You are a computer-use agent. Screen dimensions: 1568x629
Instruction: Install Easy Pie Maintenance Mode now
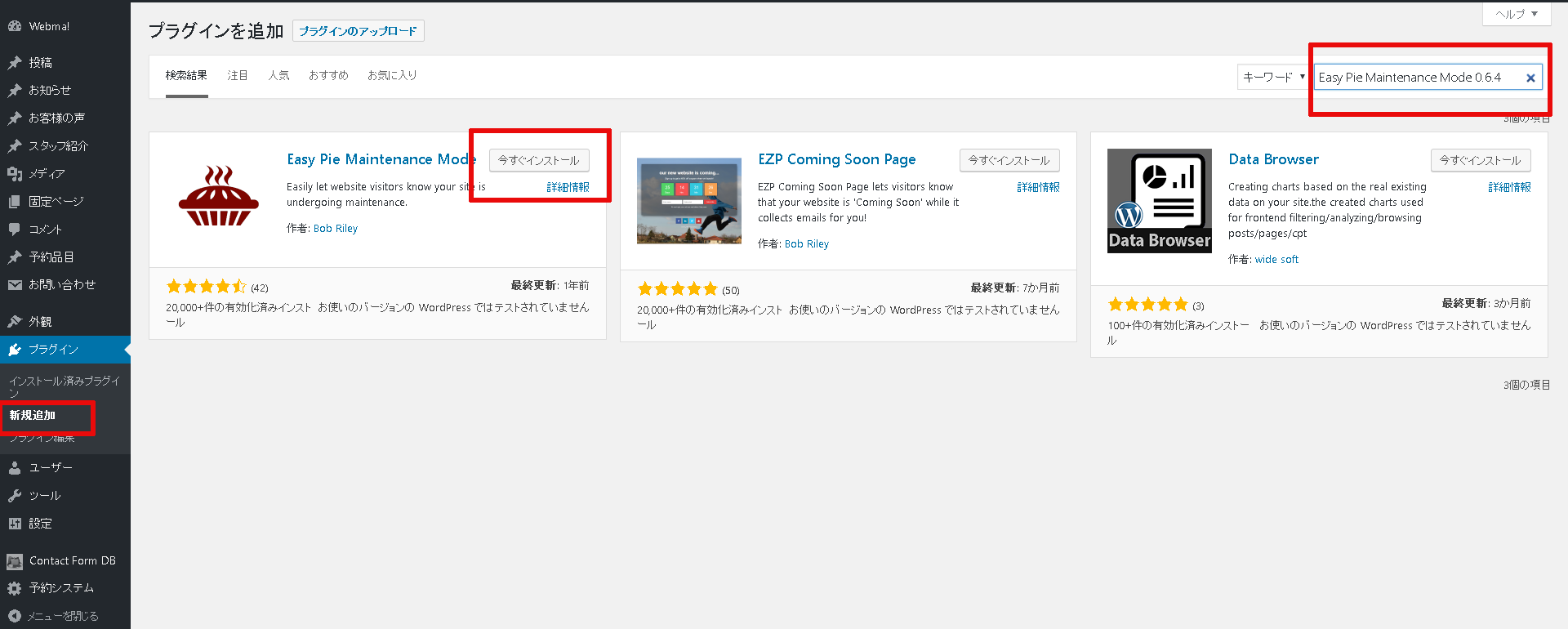tap(539, 160)
